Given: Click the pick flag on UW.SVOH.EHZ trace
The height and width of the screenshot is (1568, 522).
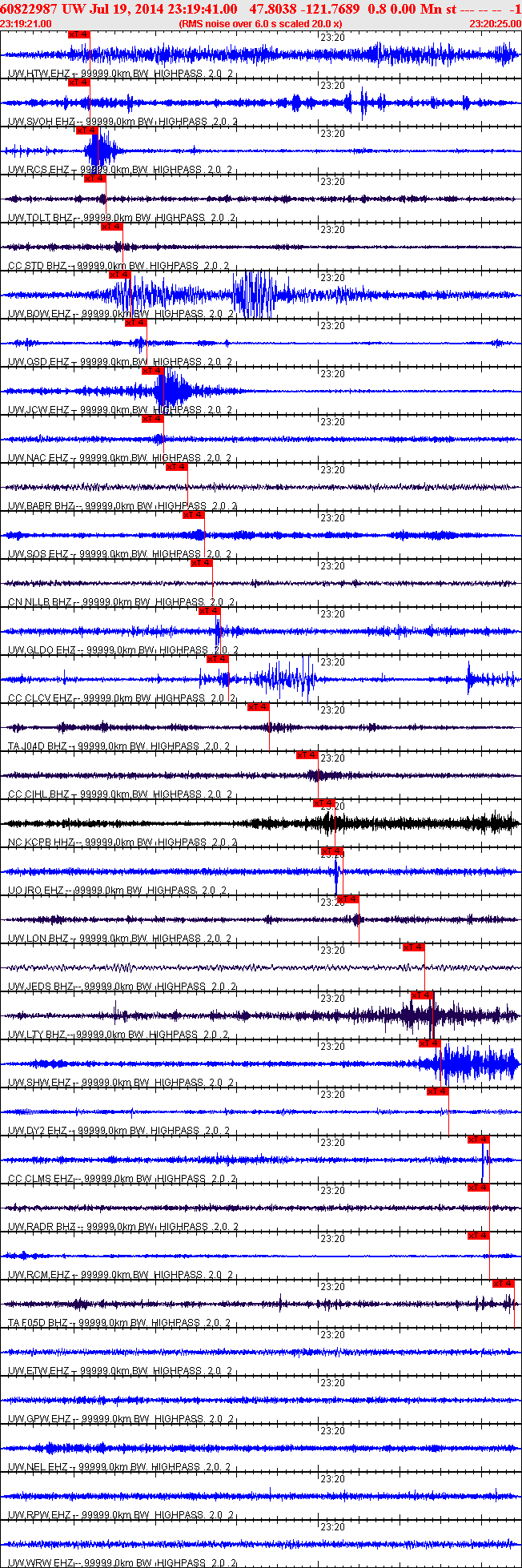Looking at the screenshot, I should click(79, 82).
